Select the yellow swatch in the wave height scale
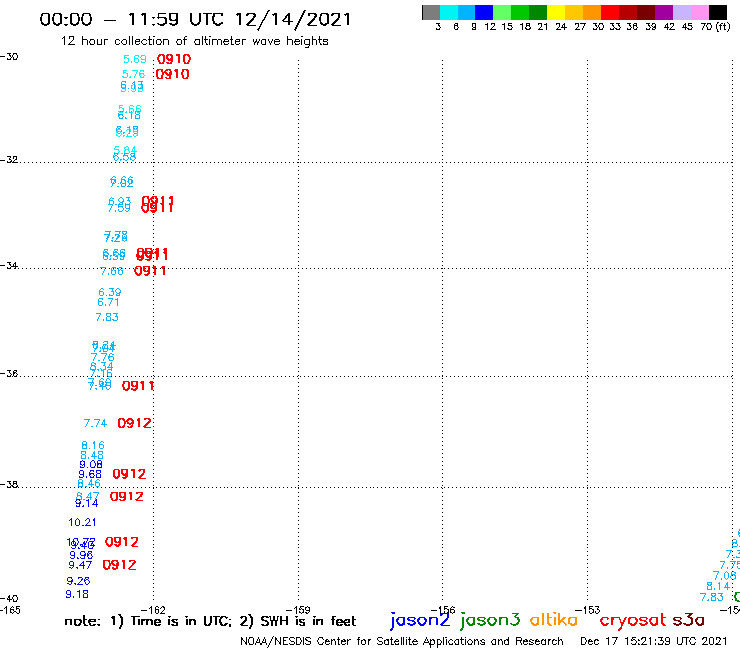This screenshot has height=650, width=740. click(556, 12)
